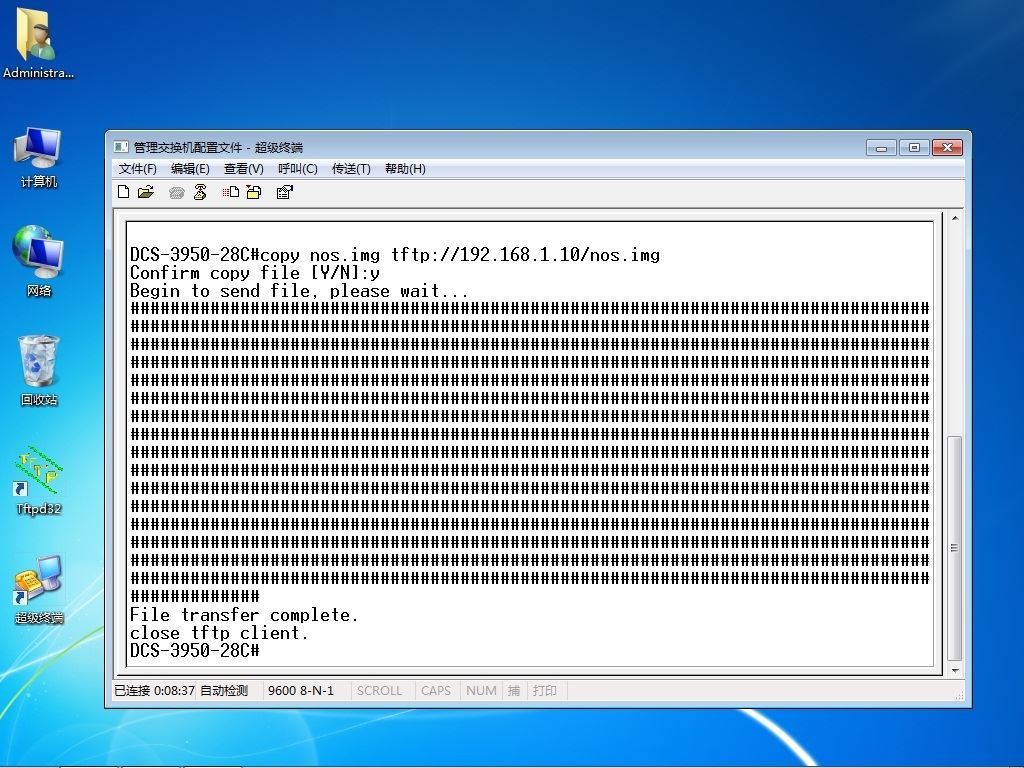This screenshot has width=1024, height=768.
Task: Click the CAPS status indicator
Action: point(436,690)
